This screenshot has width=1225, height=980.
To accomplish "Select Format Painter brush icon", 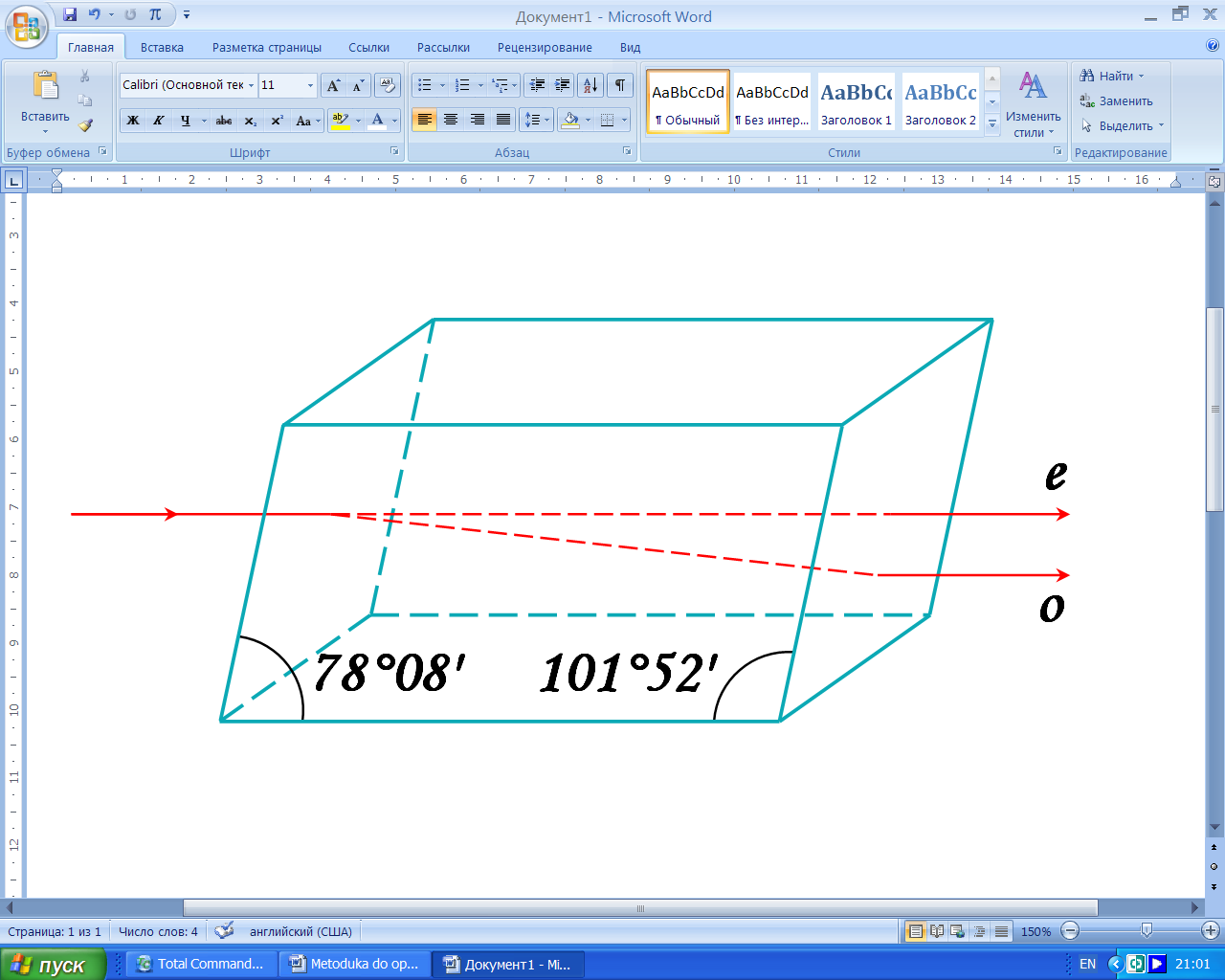I will click(x=85, y=125).
